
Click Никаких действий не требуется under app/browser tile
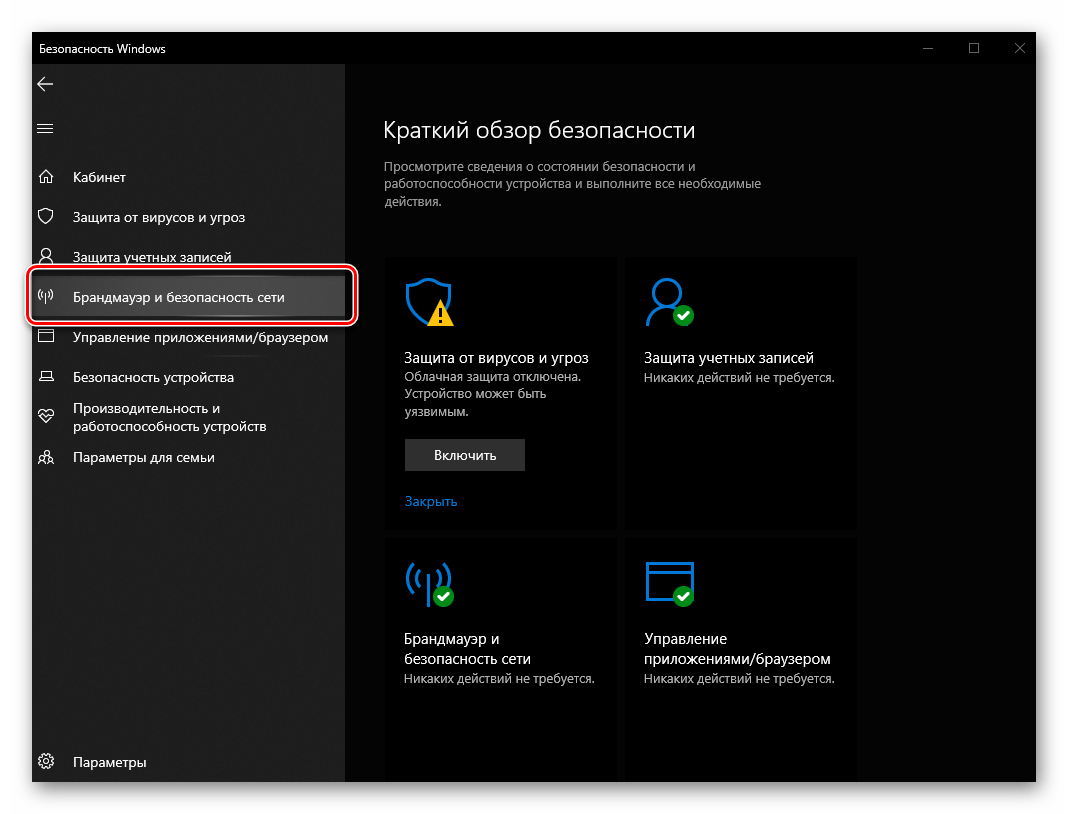(x=739, y=678)
